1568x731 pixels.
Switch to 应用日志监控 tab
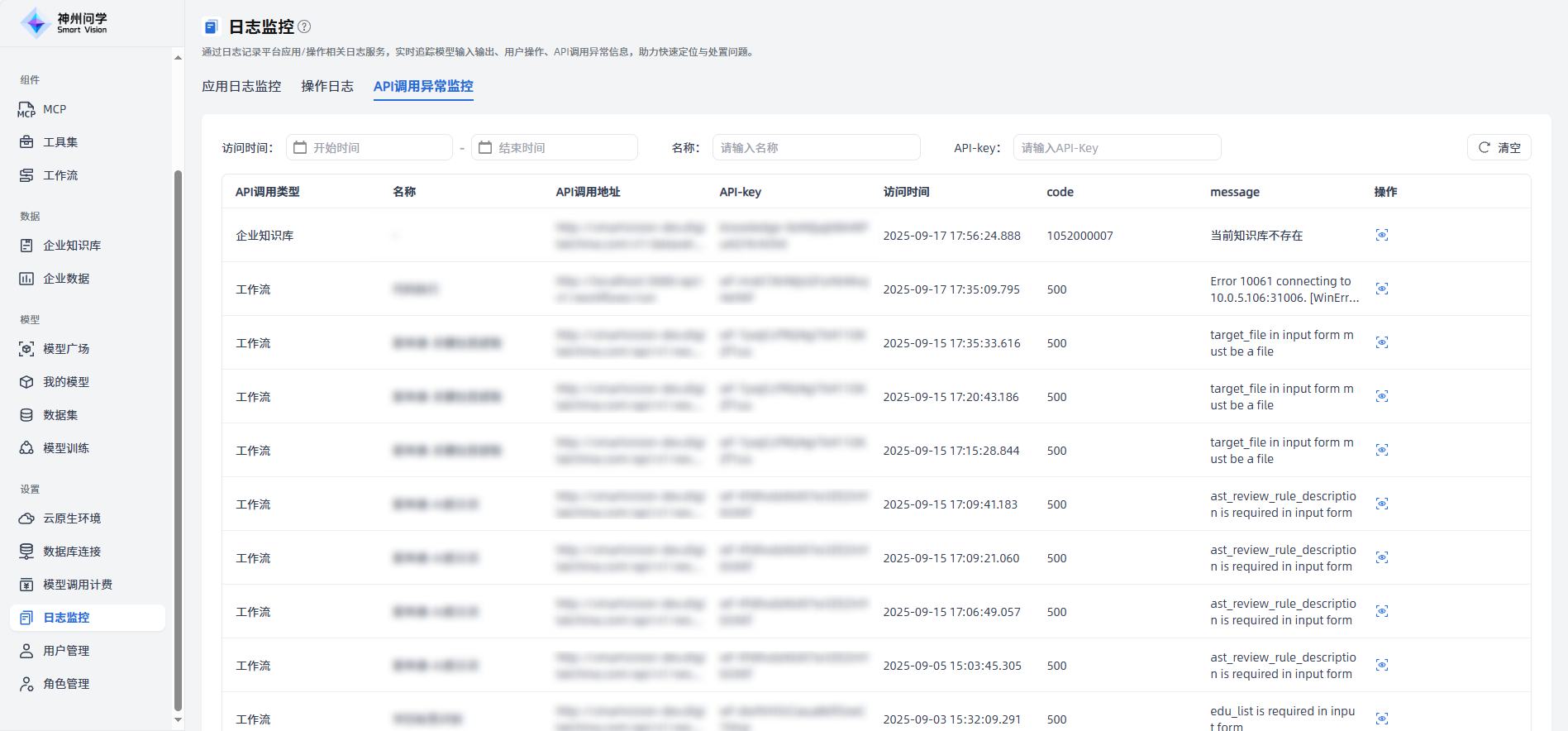click(241, 86)
